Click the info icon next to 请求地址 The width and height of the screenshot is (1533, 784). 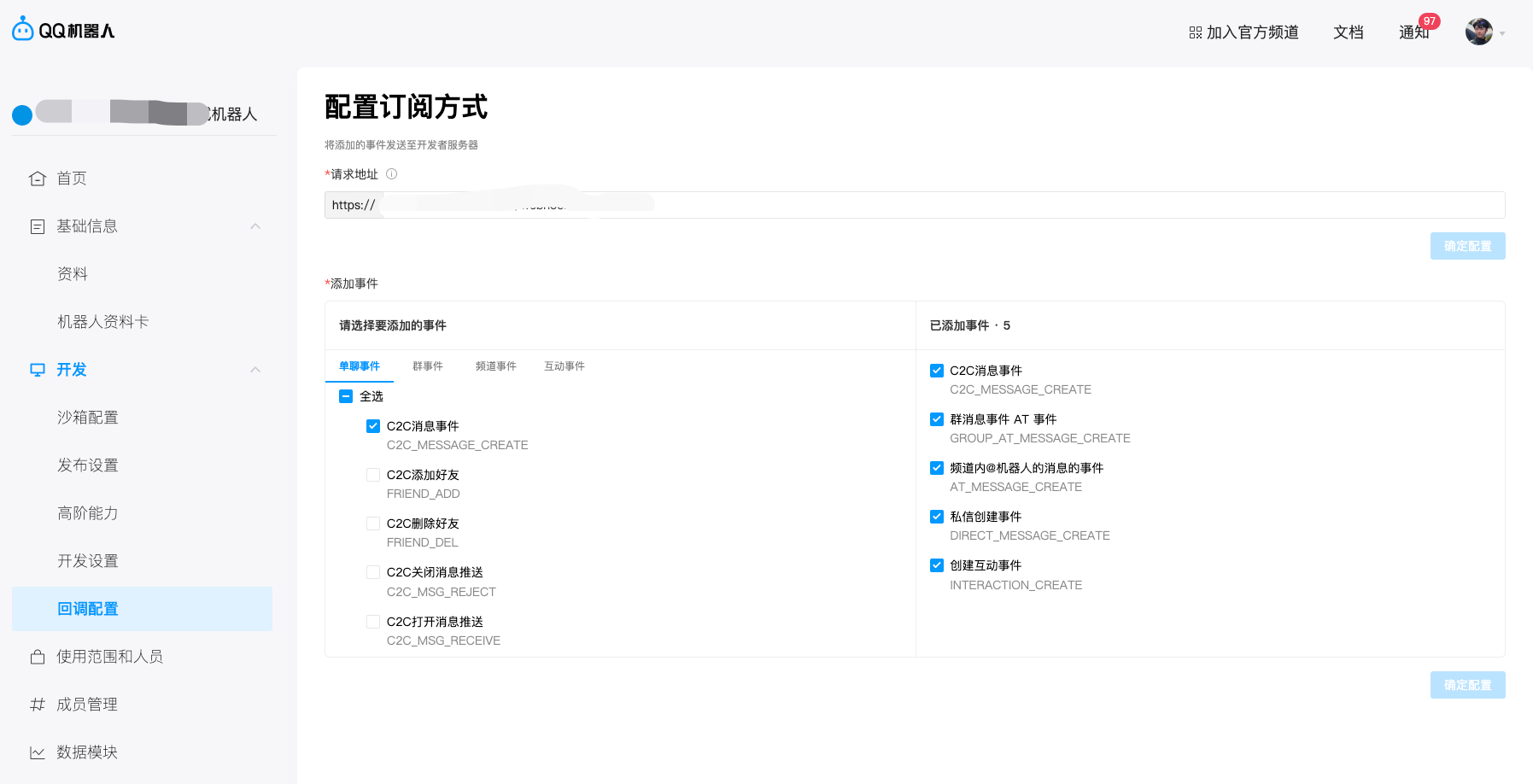[x=391, y=174]
